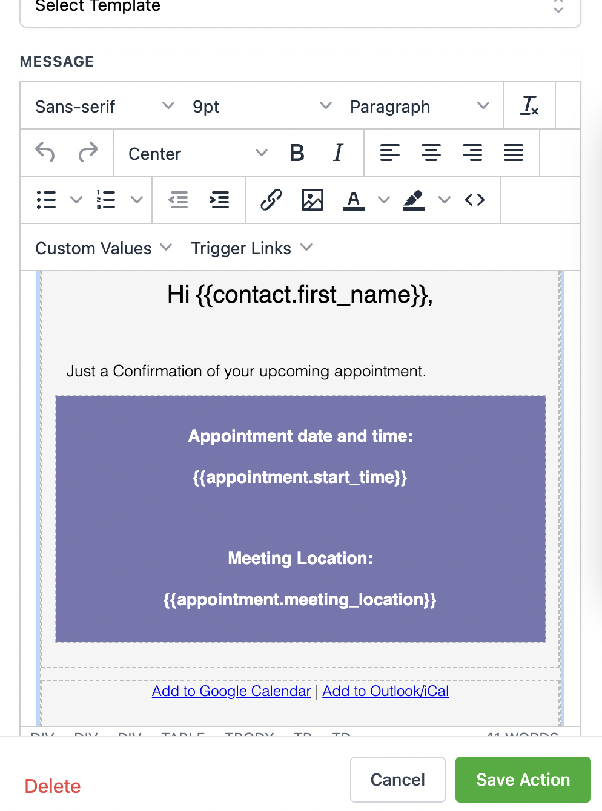This screenshot has height=811, width=602.
Task: Open the Custom Values menu
Action: coord(103,248)
